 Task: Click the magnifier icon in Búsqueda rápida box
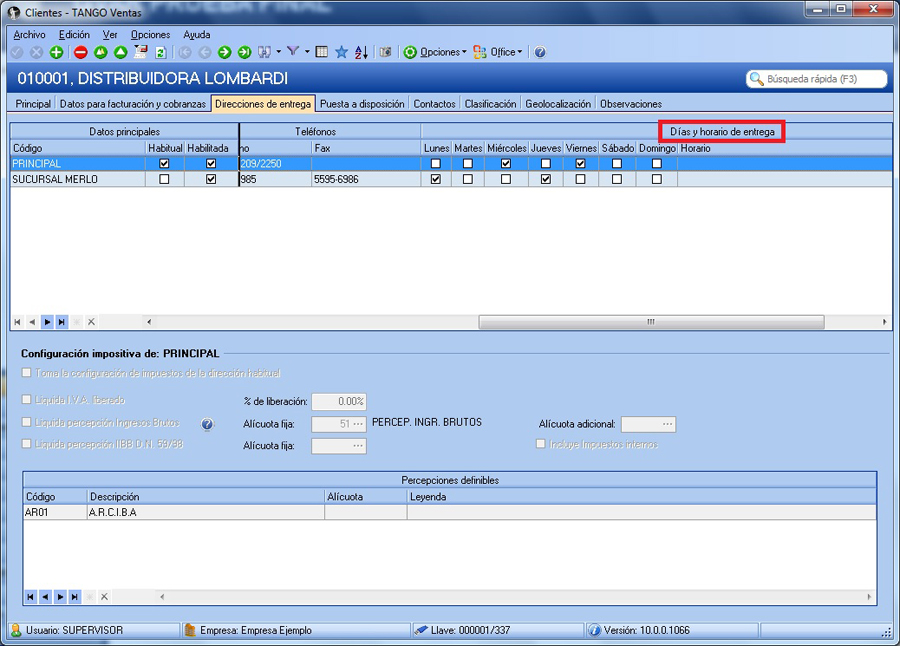click(x=757, y=79)
